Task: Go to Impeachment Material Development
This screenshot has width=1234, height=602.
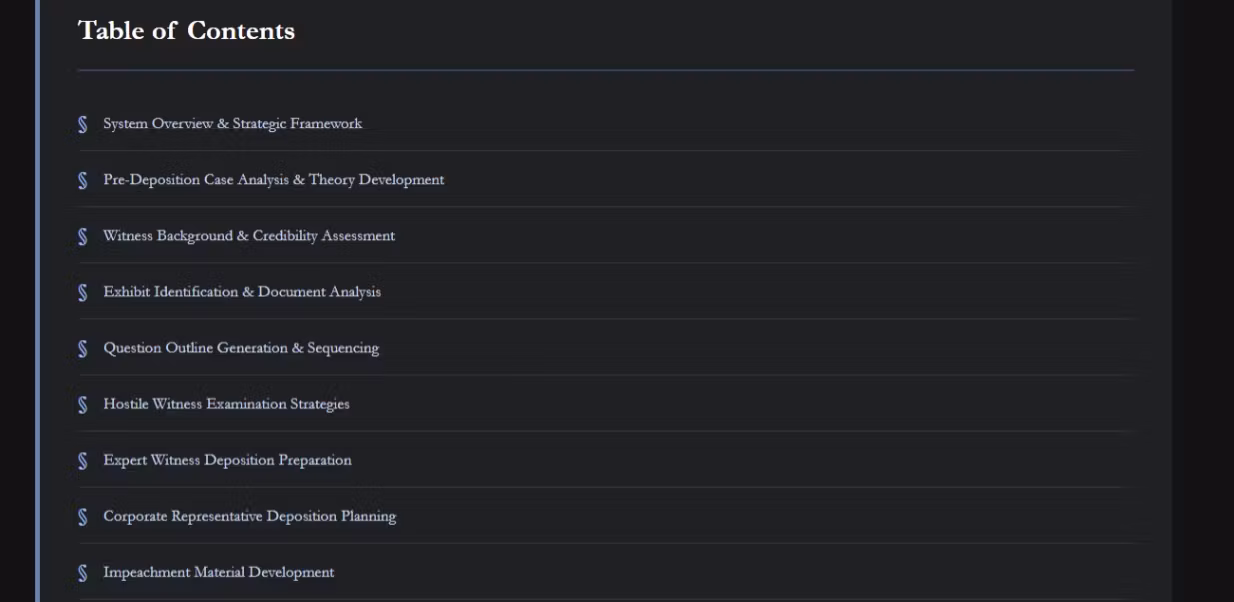Action: [x=218, y=572]
